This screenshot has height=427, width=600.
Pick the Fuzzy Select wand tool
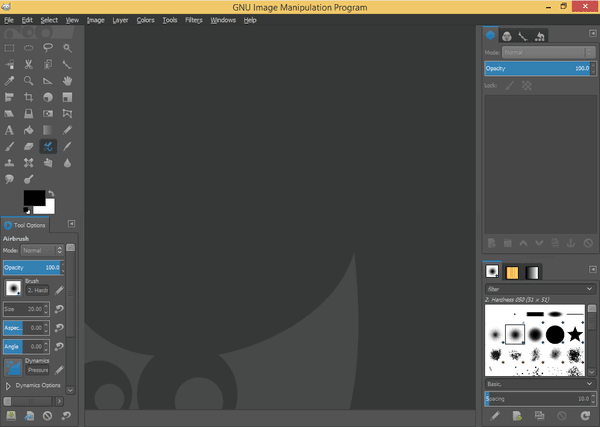(67, 48)
